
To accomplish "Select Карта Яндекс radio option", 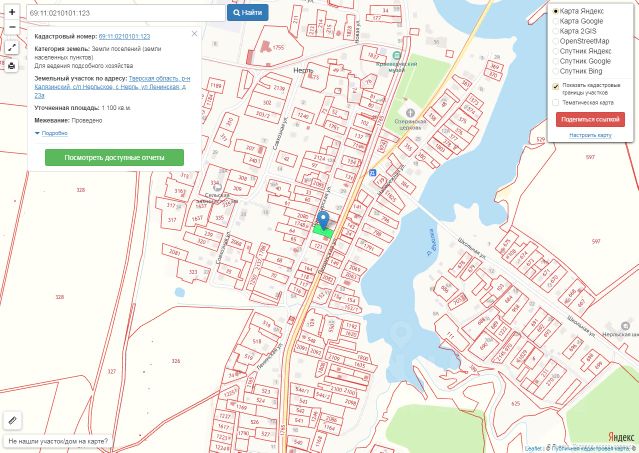I will pos(555,11).
